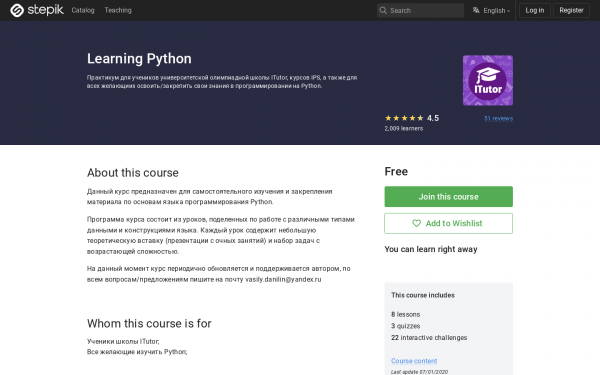Open the Teaching menu item
The image size is (600, 375).
click(118, 10)
